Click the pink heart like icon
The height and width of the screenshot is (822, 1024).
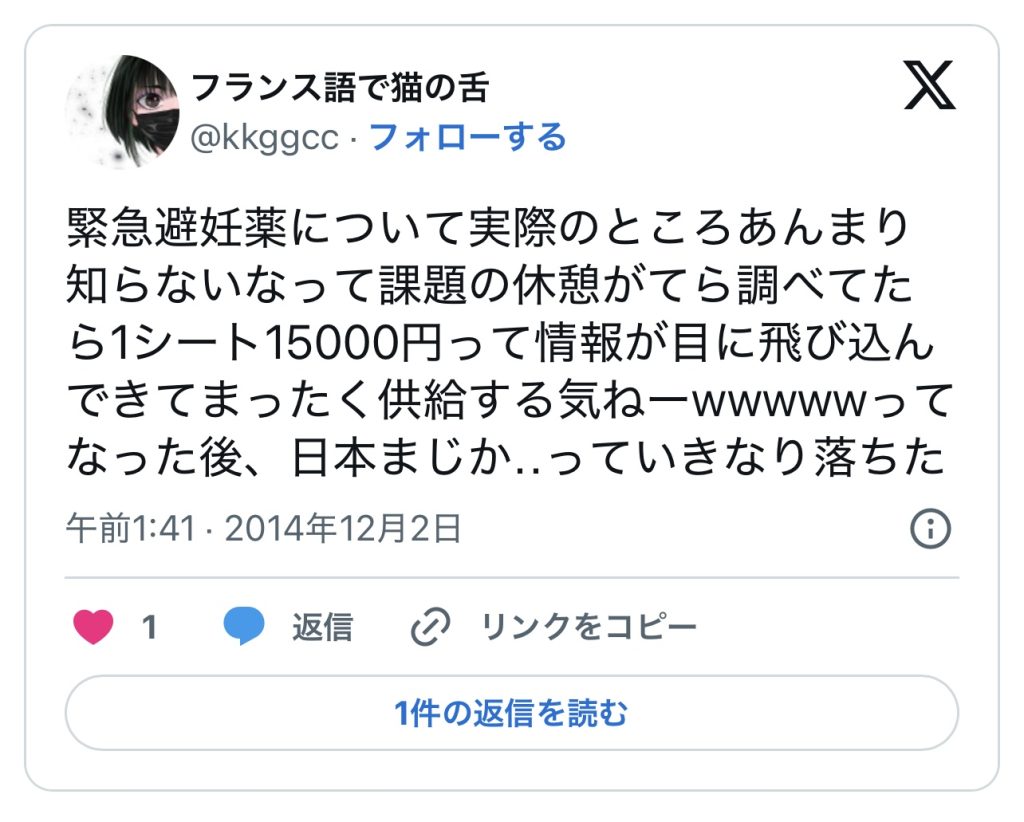(93, 627)
